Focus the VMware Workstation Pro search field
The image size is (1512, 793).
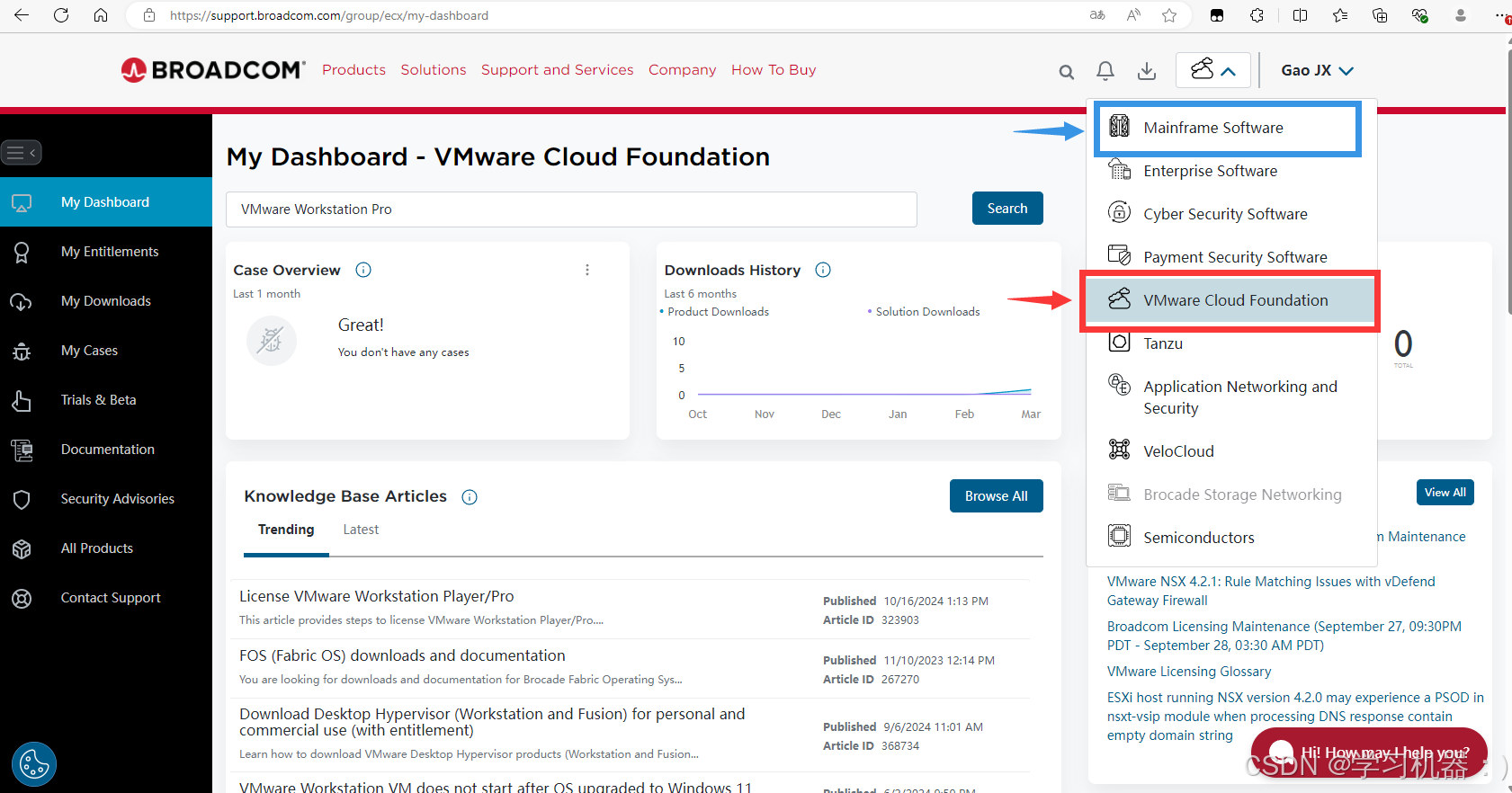[x=571, y=209]
